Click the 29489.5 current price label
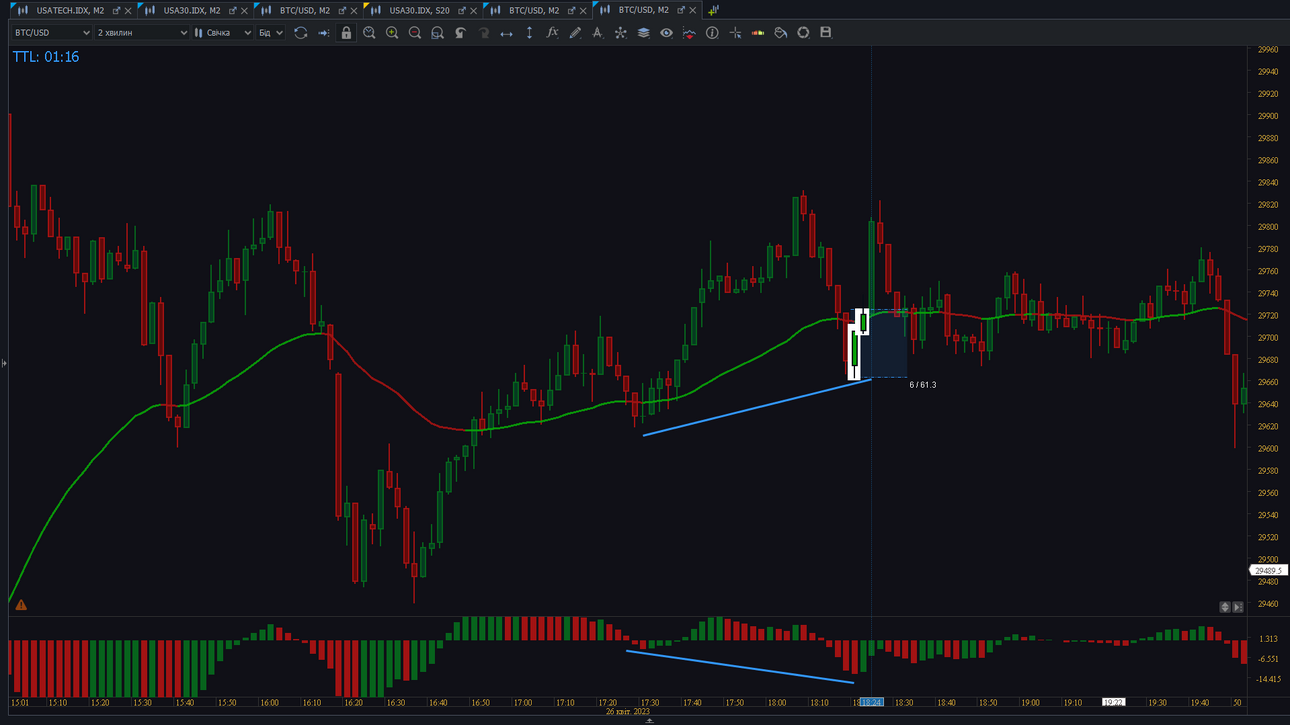1290x725 pixels. click(x=1268, y=571)
